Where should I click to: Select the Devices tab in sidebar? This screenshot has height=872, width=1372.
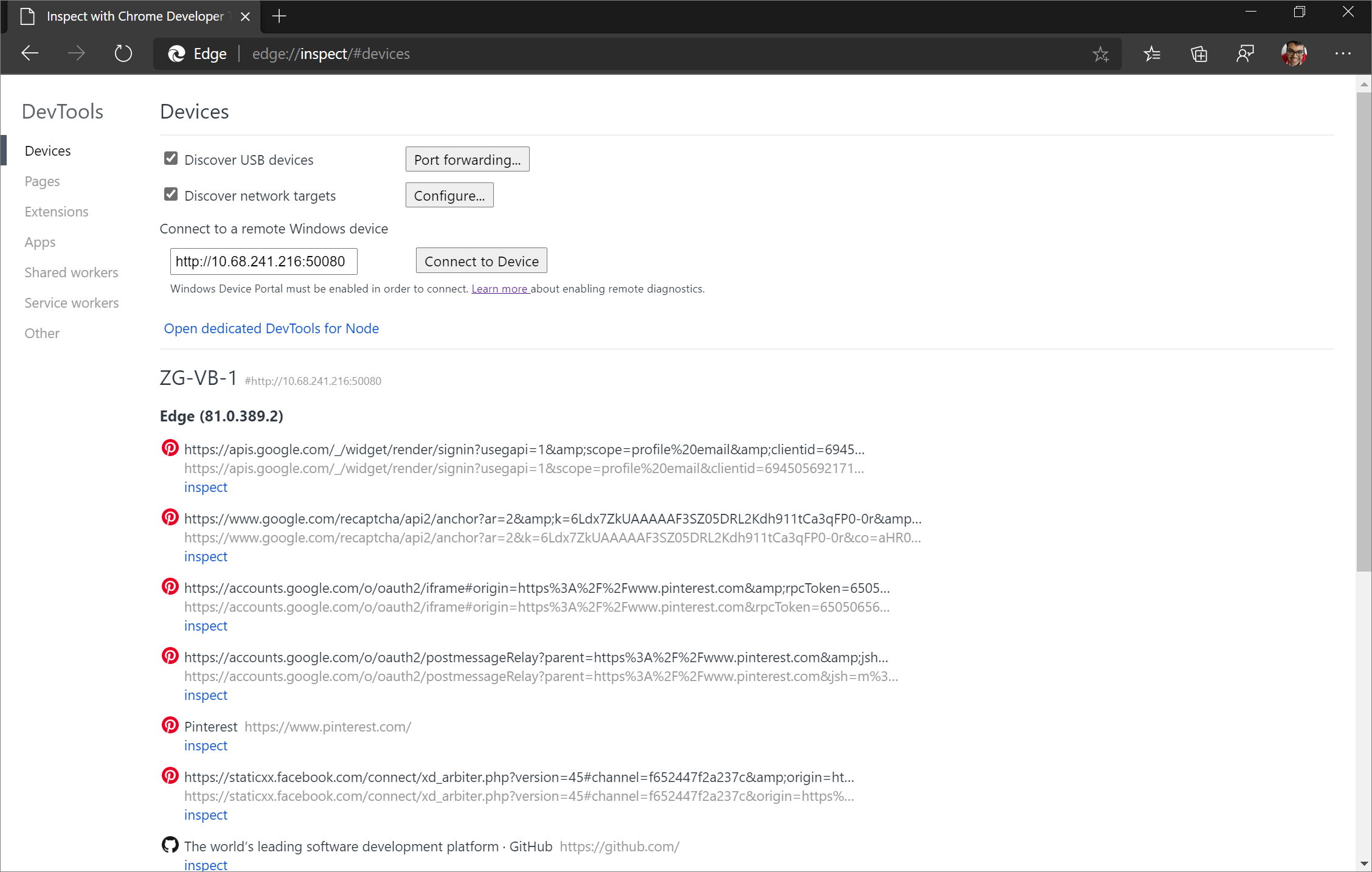tap(48, 150)
